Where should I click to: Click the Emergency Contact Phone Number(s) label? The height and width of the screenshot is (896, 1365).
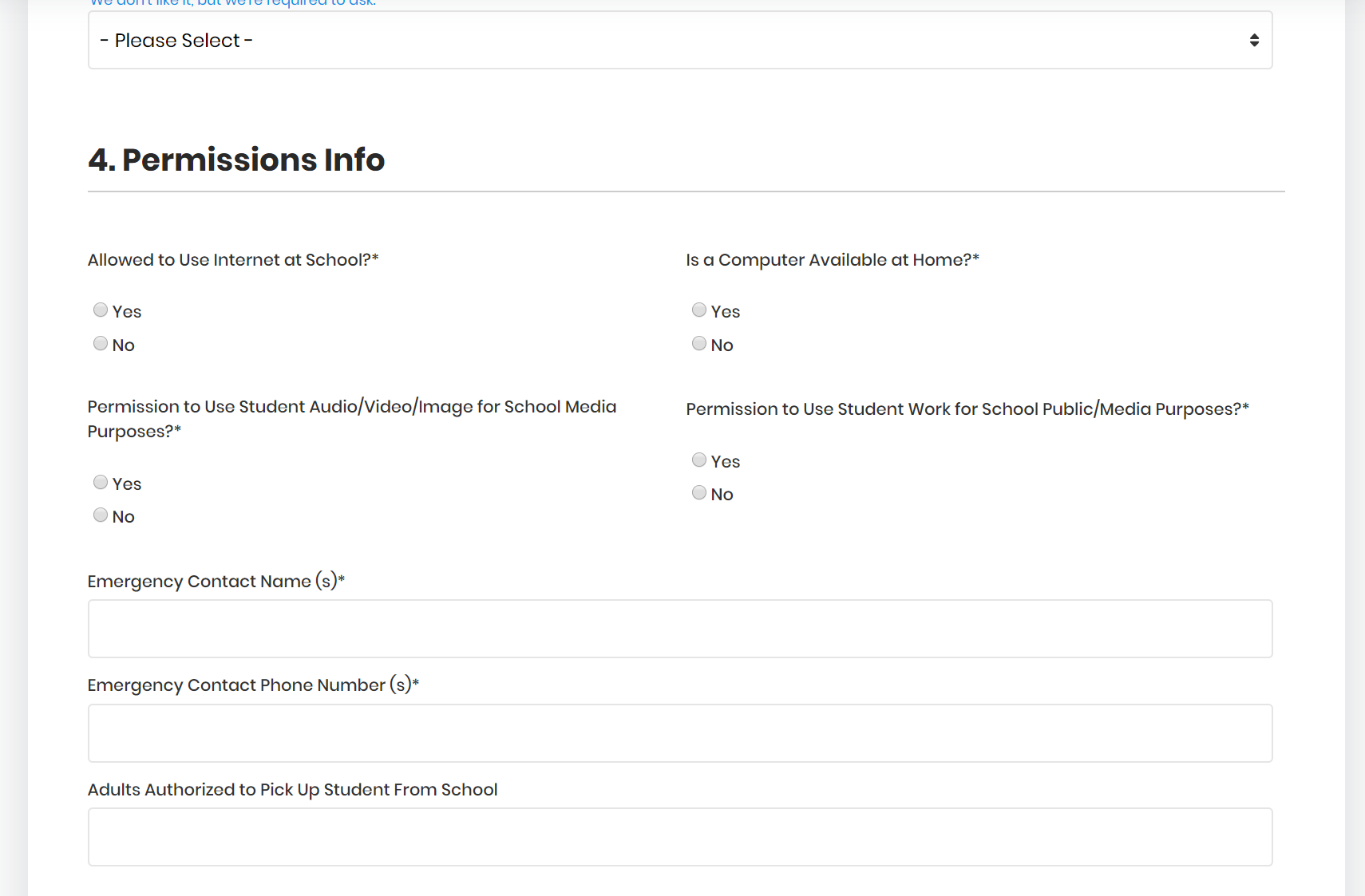click(253, 685)
